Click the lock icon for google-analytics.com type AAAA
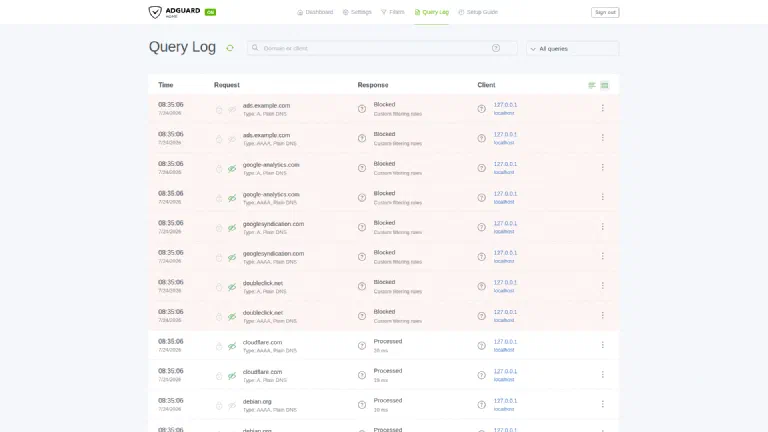 coord(219,198)
